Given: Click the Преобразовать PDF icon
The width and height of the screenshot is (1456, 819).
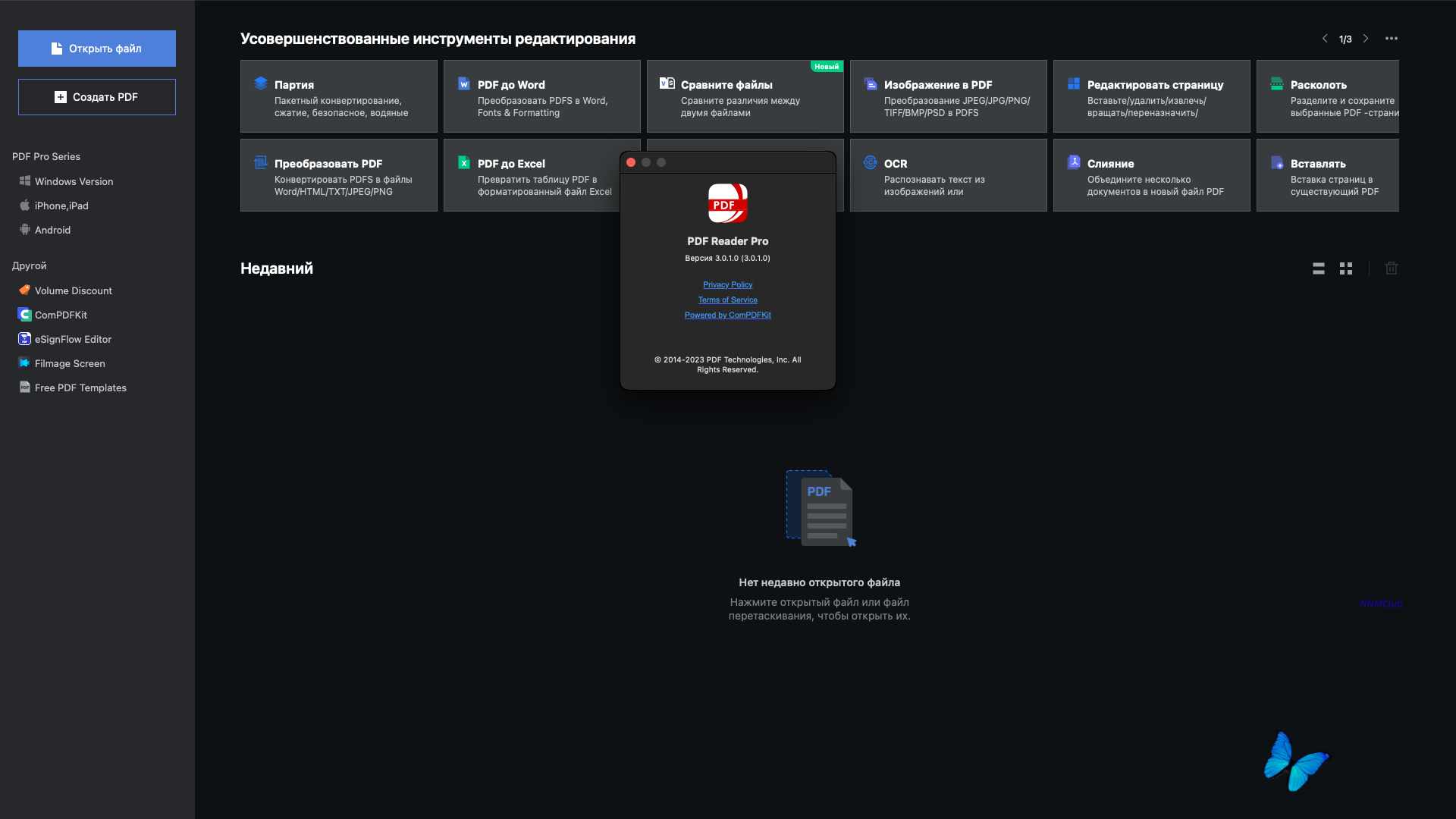Looking at the screenshot, I should coord(261,162).
